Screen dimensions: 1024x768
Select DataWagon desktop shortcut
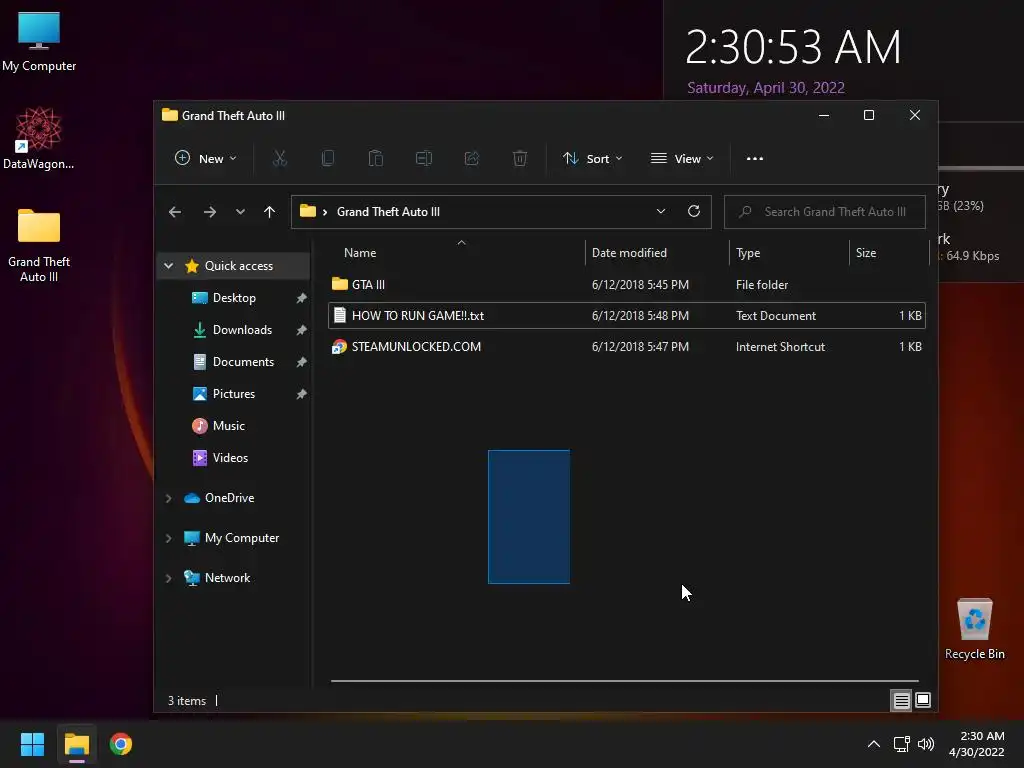[39, 138]
